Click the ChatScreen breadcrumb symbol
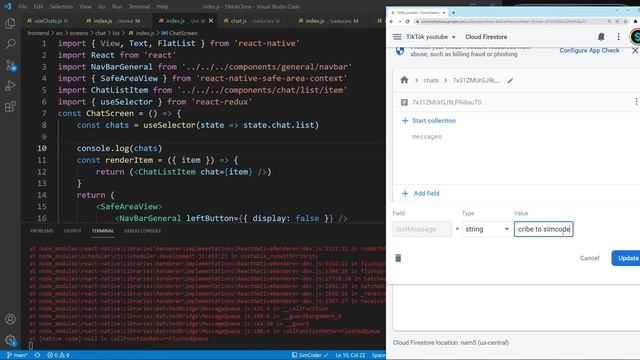This screenshot has width=640, height=360. point(180,33)
